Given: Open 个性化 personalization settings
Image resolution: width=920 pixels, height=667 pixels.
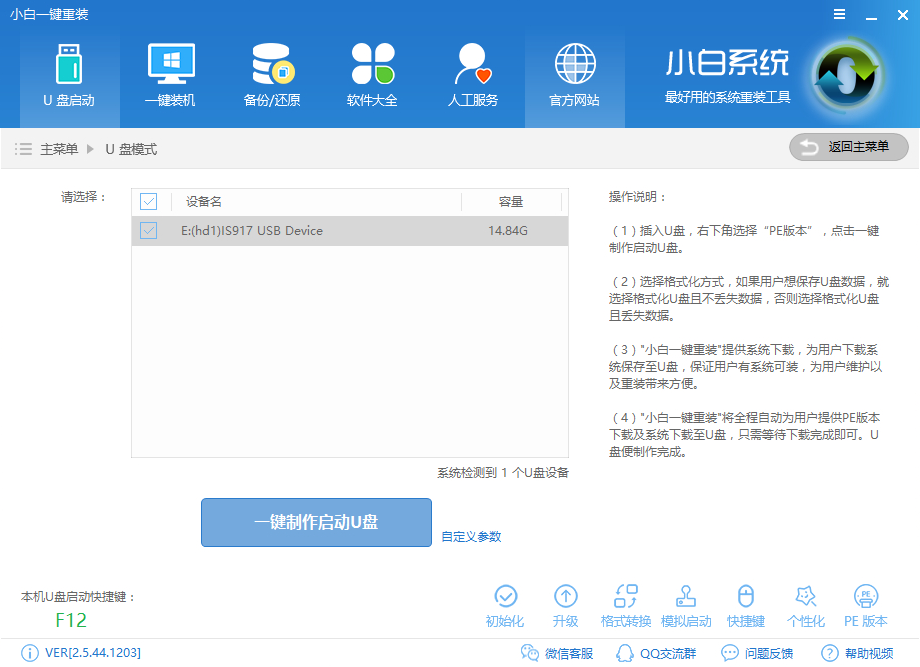Looking at the screenshot, I should point(806,604).
